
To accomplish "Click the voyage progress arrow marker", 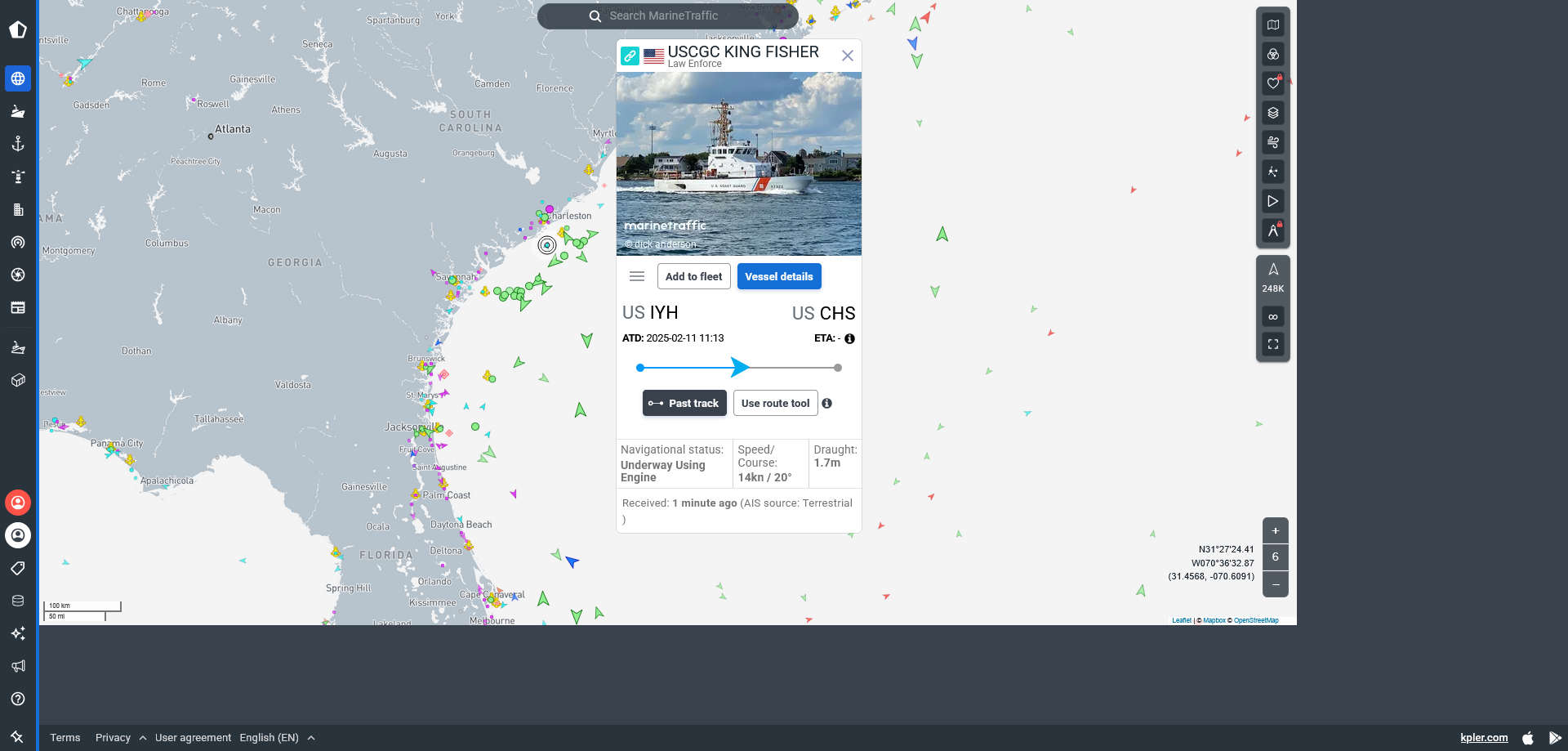I will coord(740,367).
